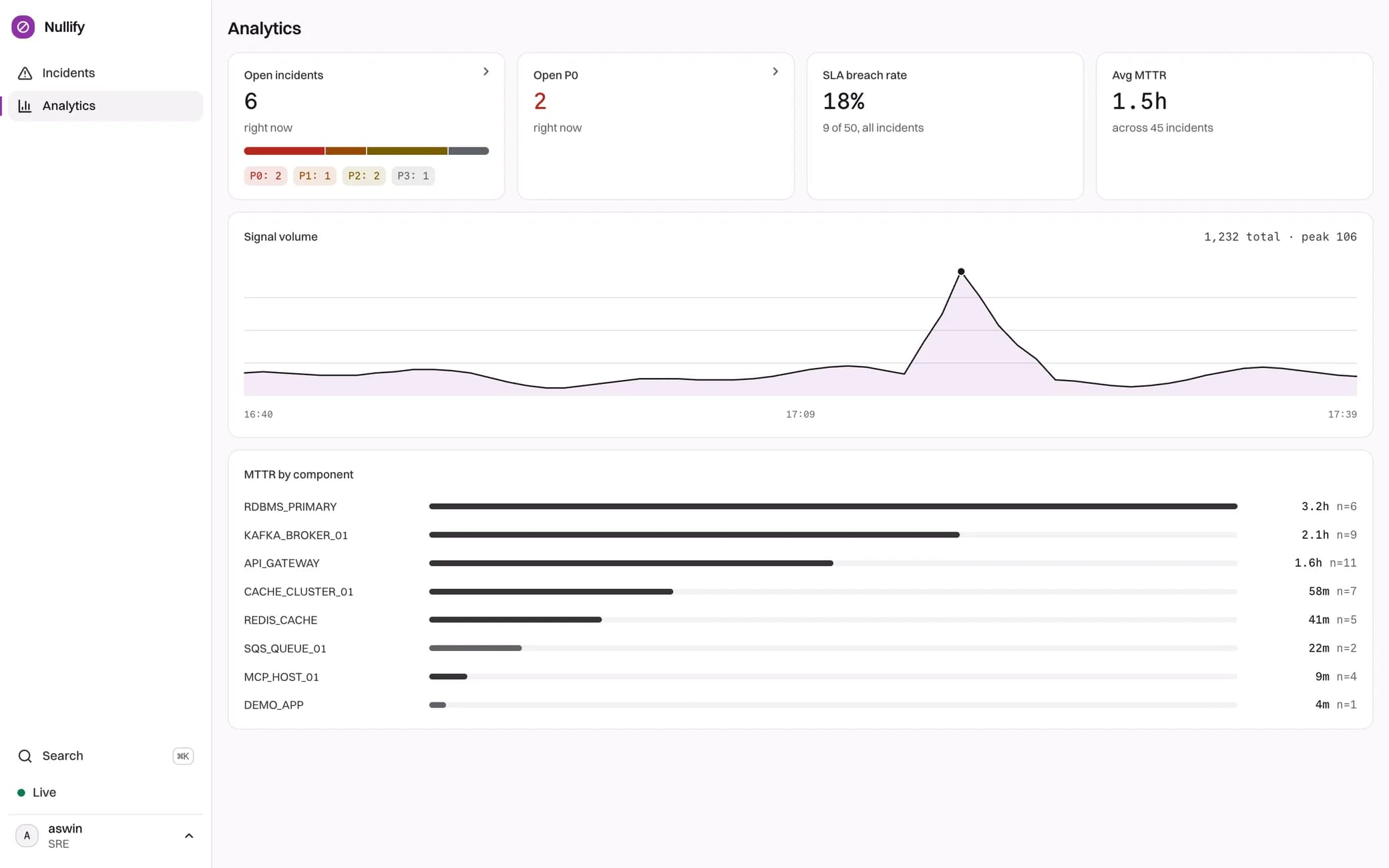
Task: Click the Incidents warning triangle icon
Action: pos(25,73)
